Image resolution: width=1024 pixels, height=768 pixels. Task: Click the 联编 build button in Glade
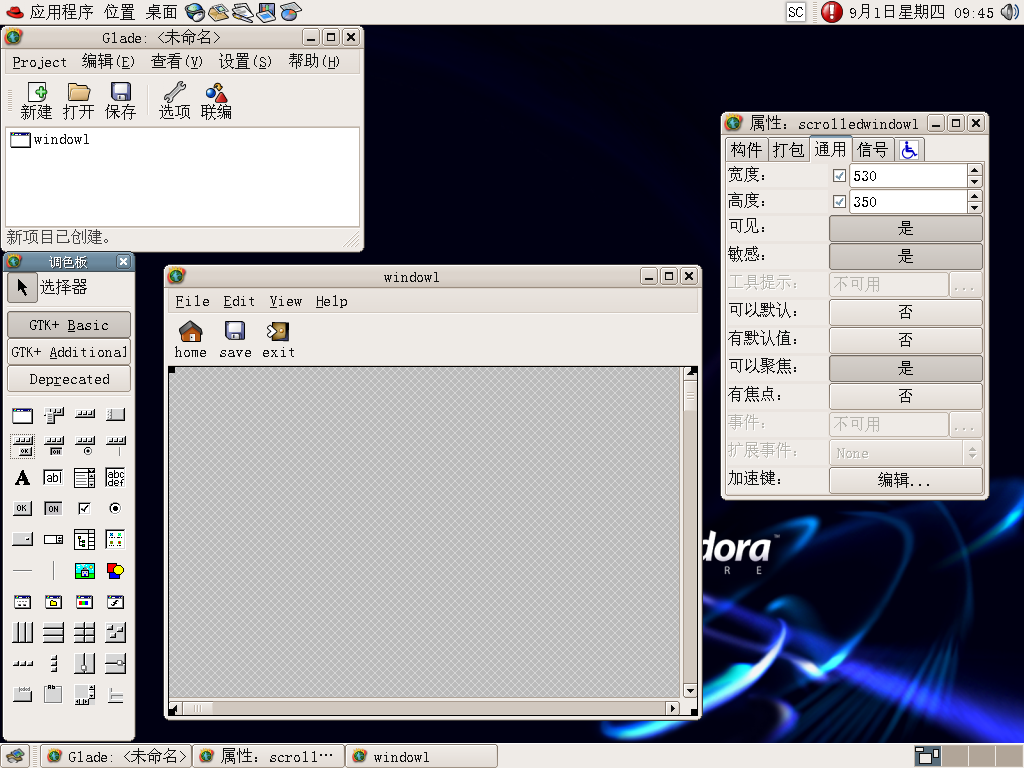[x=216, y=101]
